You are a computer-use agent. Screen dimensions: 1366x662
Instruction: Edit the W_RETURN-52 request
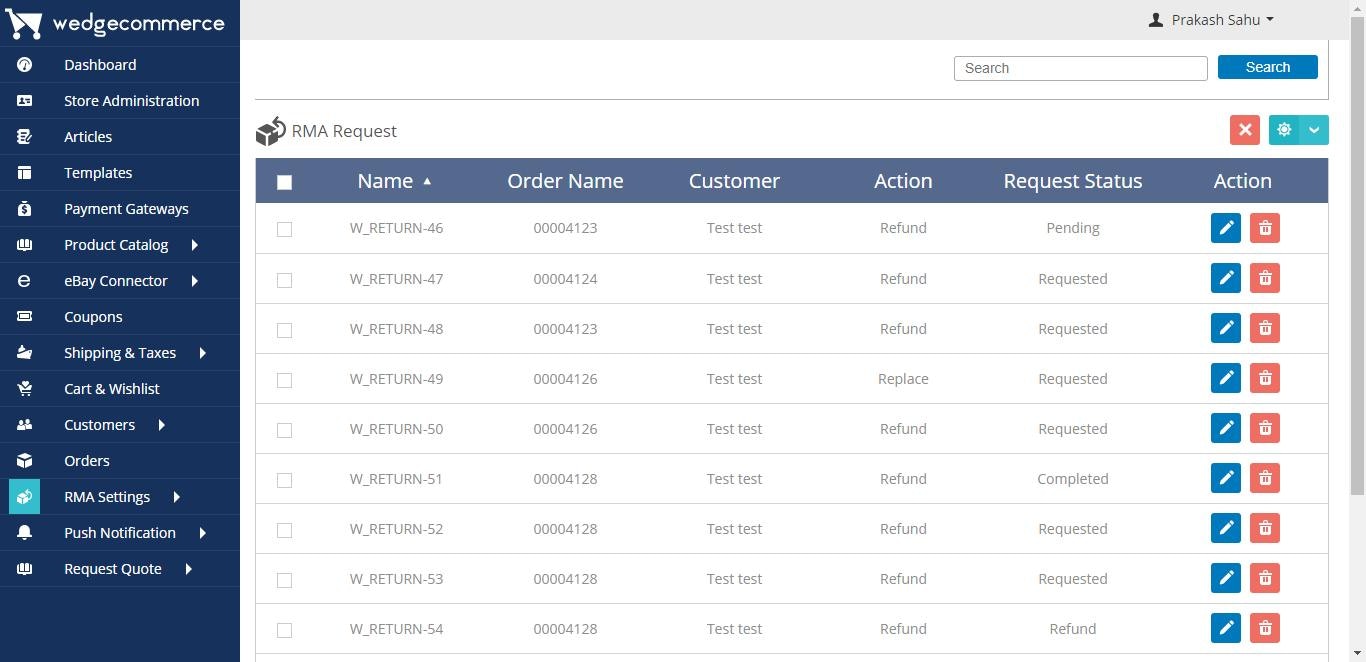coord(1226,528)
